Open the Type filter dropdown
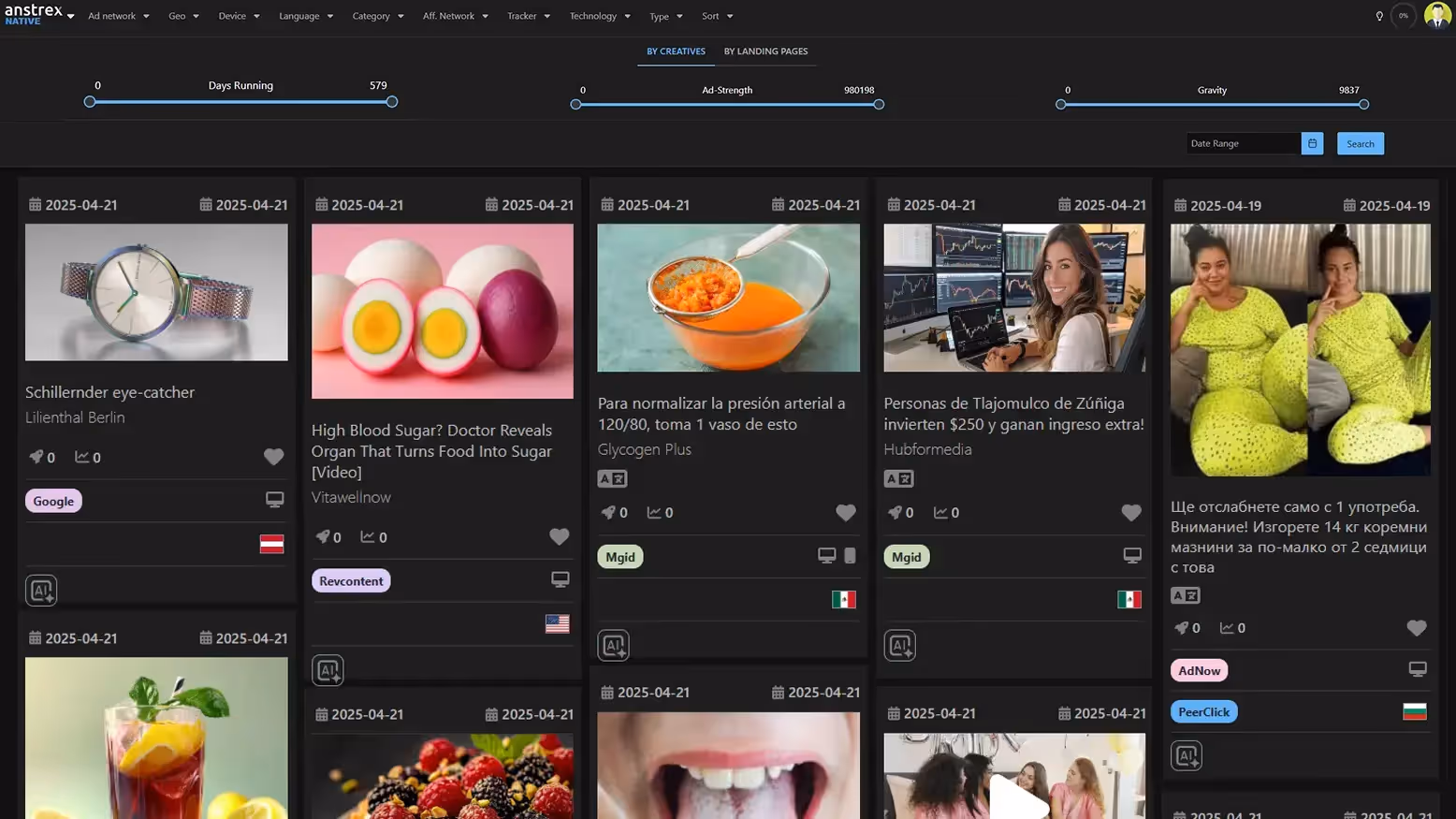 click(666, 16)
